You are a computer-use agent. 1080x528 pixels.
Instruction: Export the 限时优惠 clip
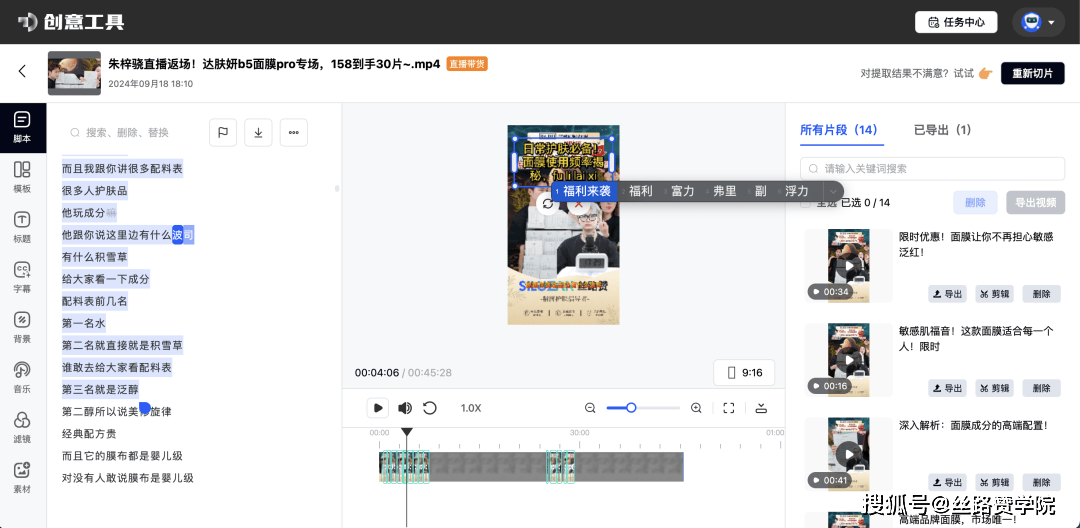pyautogui.click(x=947, y=293)
